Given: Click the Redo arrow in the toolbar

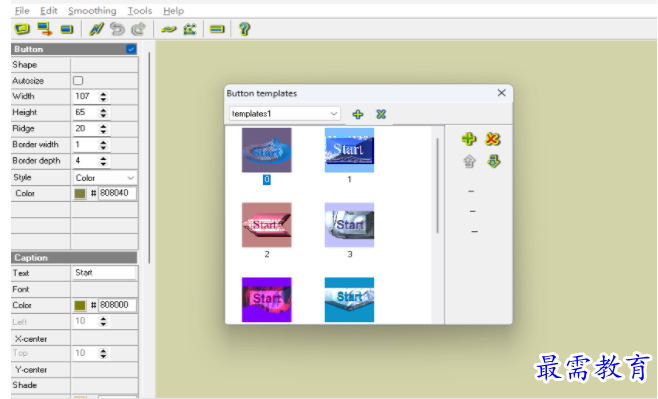Looking at the screenshot, I should point(138,29).
